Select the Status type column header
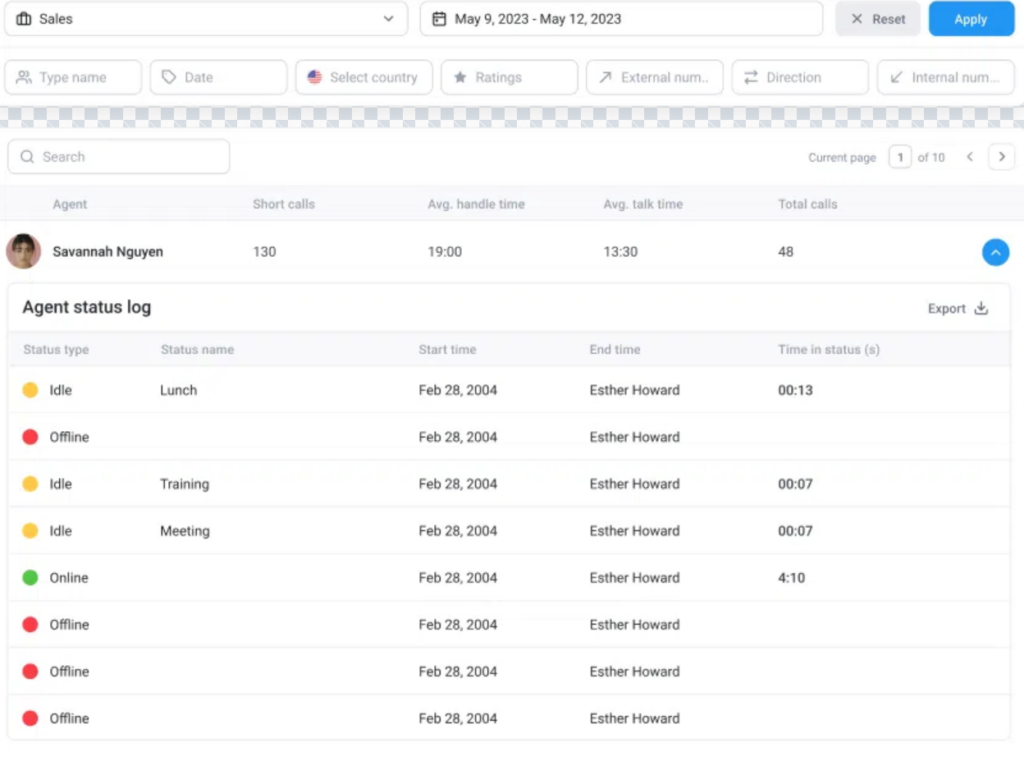 pyautogui.click(x=55, y=350)
